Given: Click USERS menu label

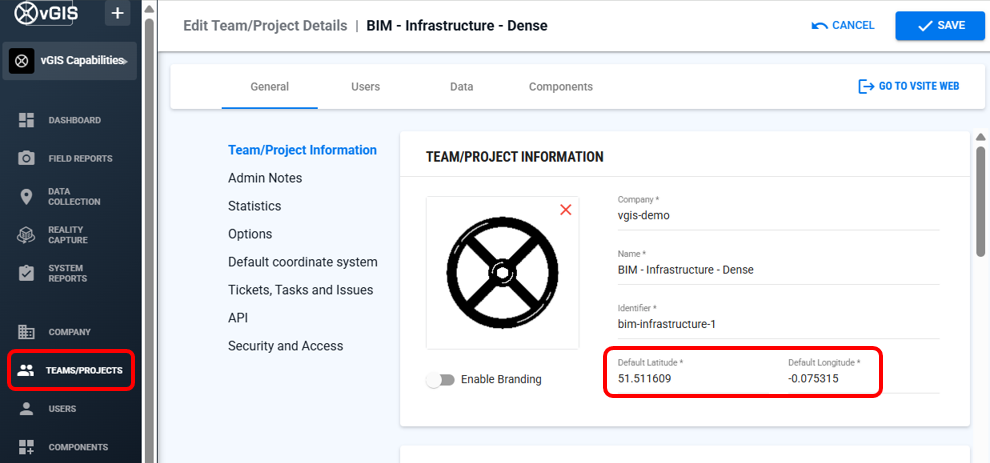Looking at the screenshot, I should click(x=62, y=409).
